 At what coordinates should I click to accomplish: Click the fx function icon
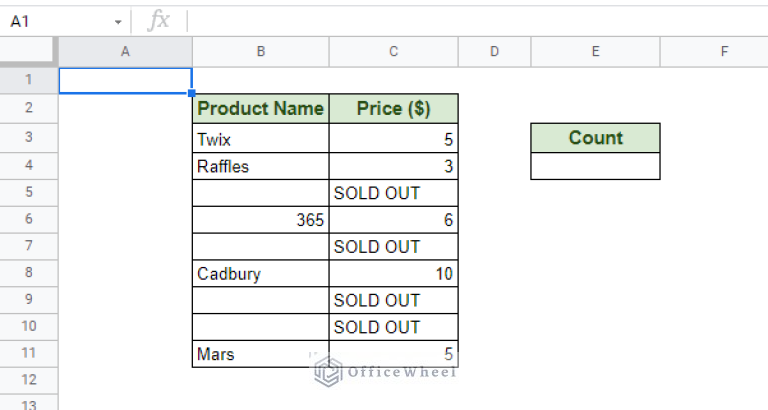(x=159, y=21)
